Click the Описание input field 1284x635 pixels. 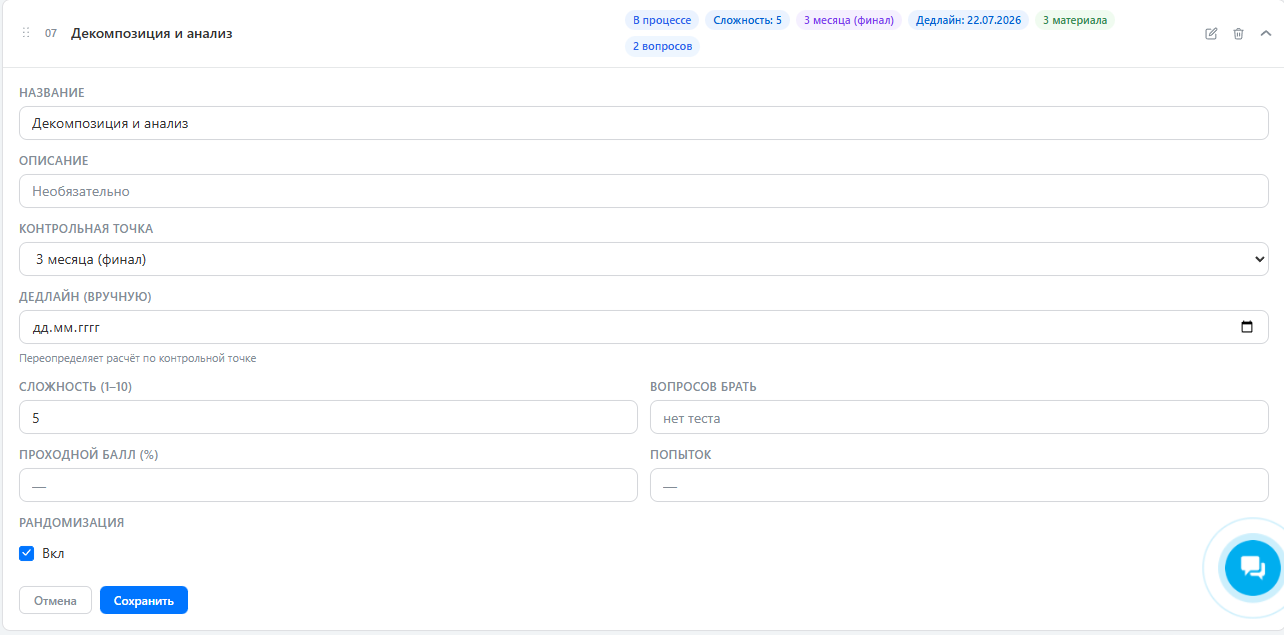643,191
